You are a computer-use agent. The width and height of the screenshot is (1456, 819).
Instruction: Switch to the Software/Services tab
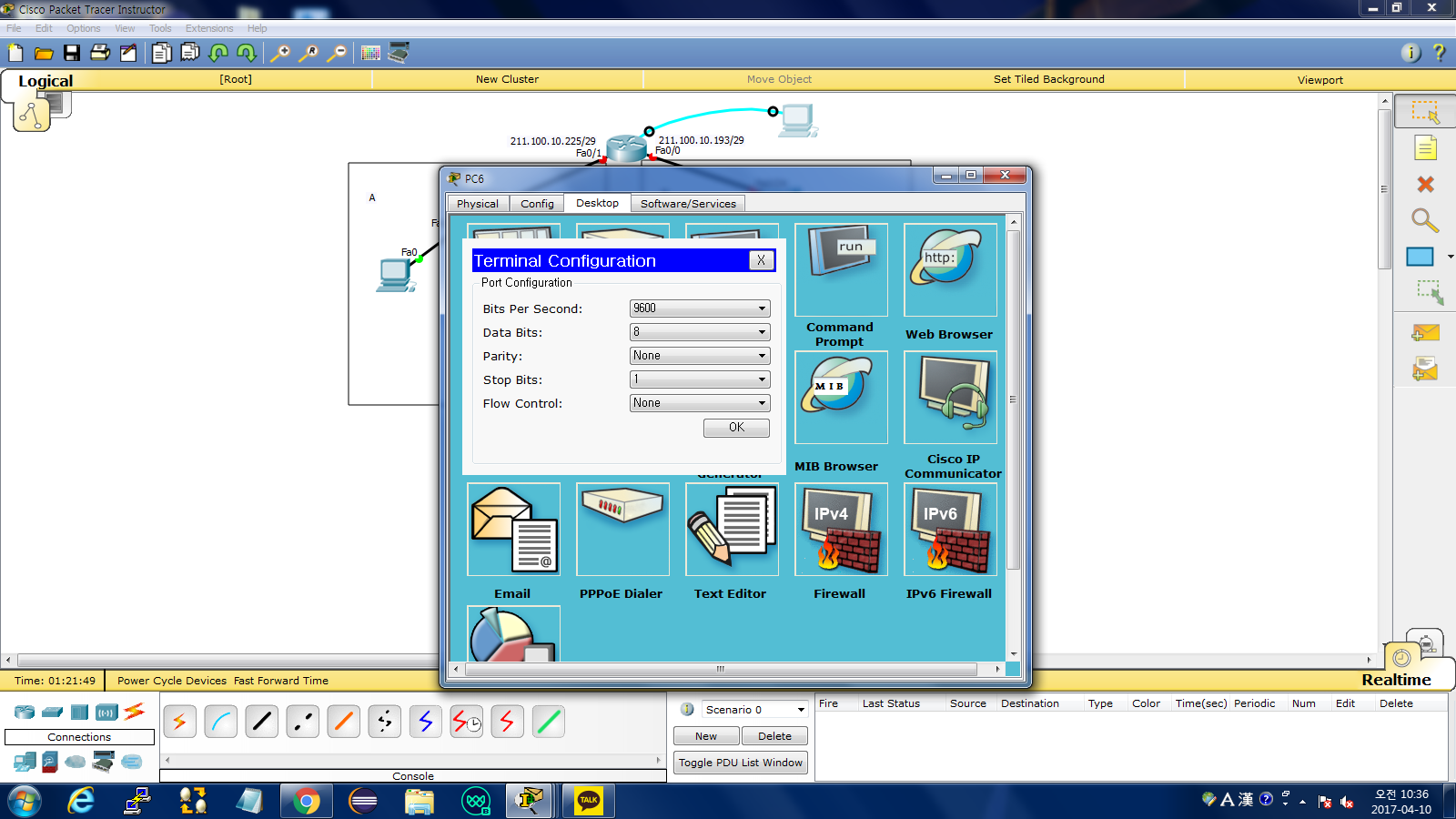coord(688,204)
